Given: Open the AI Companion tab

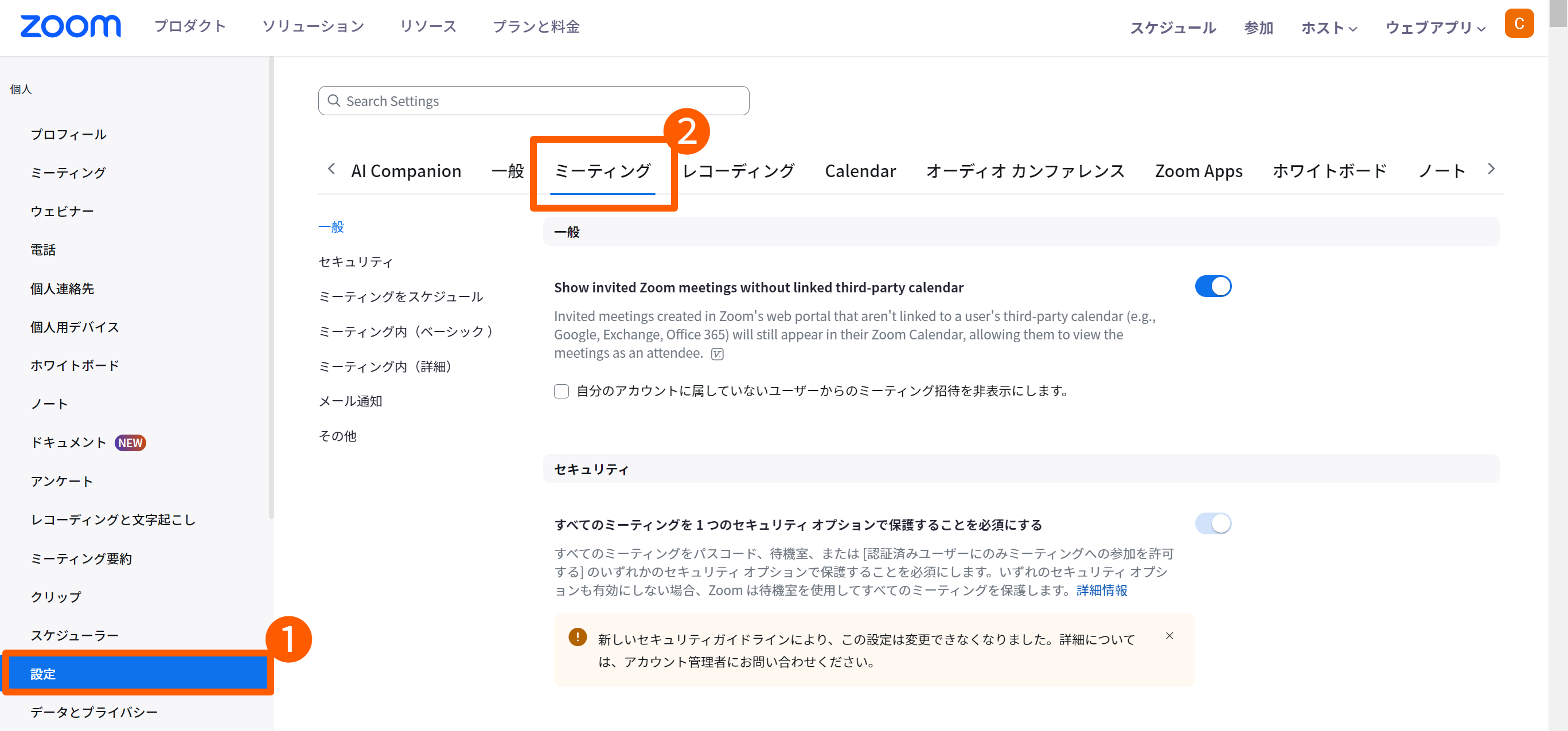Looking at the screenshot, I should pos(406,171).
